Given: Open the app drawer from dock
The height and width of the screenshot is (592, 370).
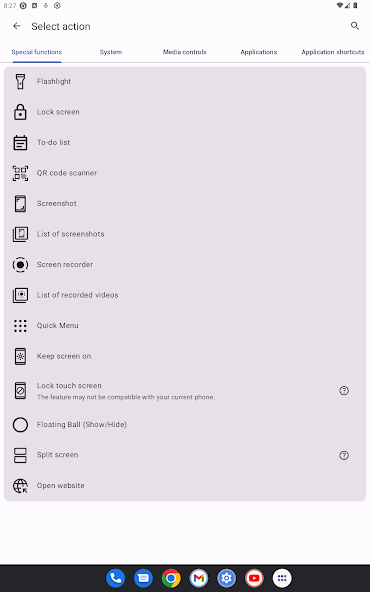Looking at the screenshot, I should 282,578.
